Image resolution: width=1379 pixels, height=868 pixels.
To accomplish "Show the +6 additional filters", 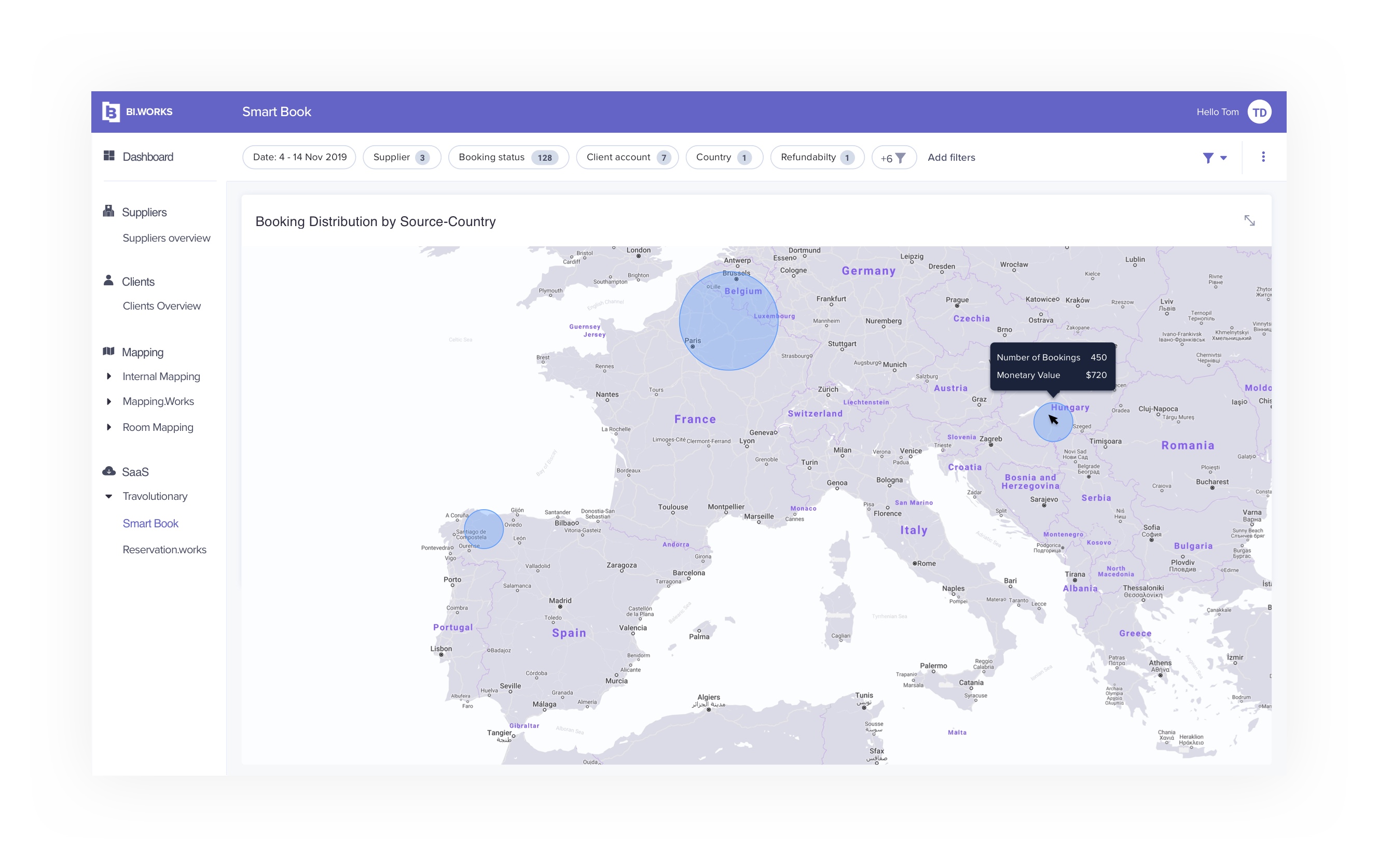I will [893, 158].
